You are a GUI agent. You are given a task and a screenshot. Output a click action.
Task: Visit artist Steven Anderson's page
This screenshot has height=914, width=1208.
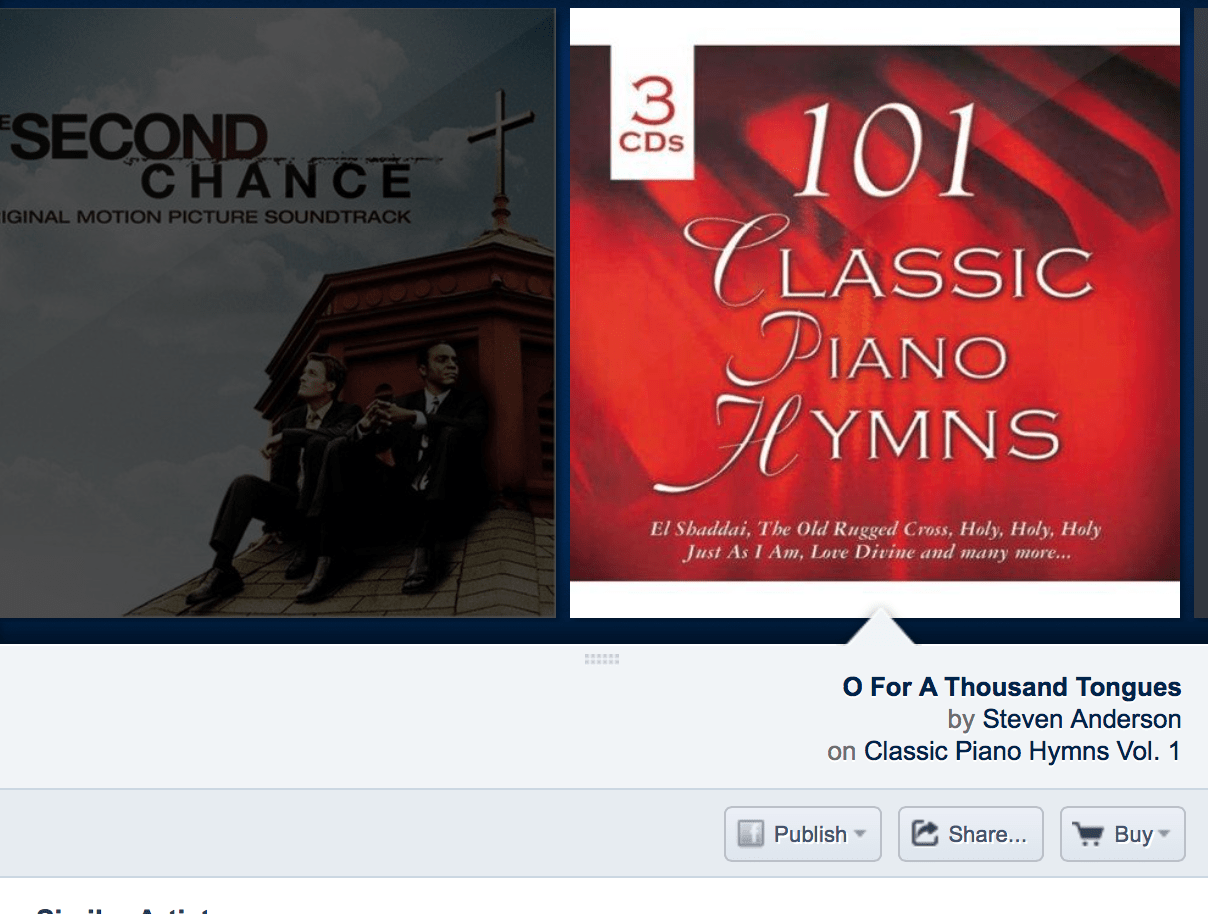(1082, 719)
